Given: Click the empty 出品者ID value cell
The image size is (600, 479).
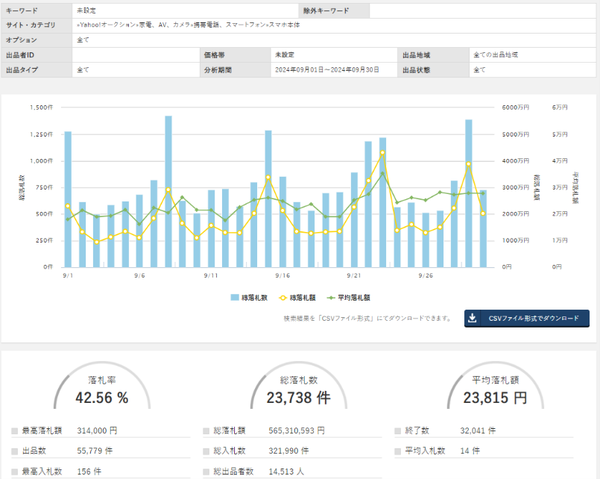Looking at the screenshot, I should [x=136, y=55].
